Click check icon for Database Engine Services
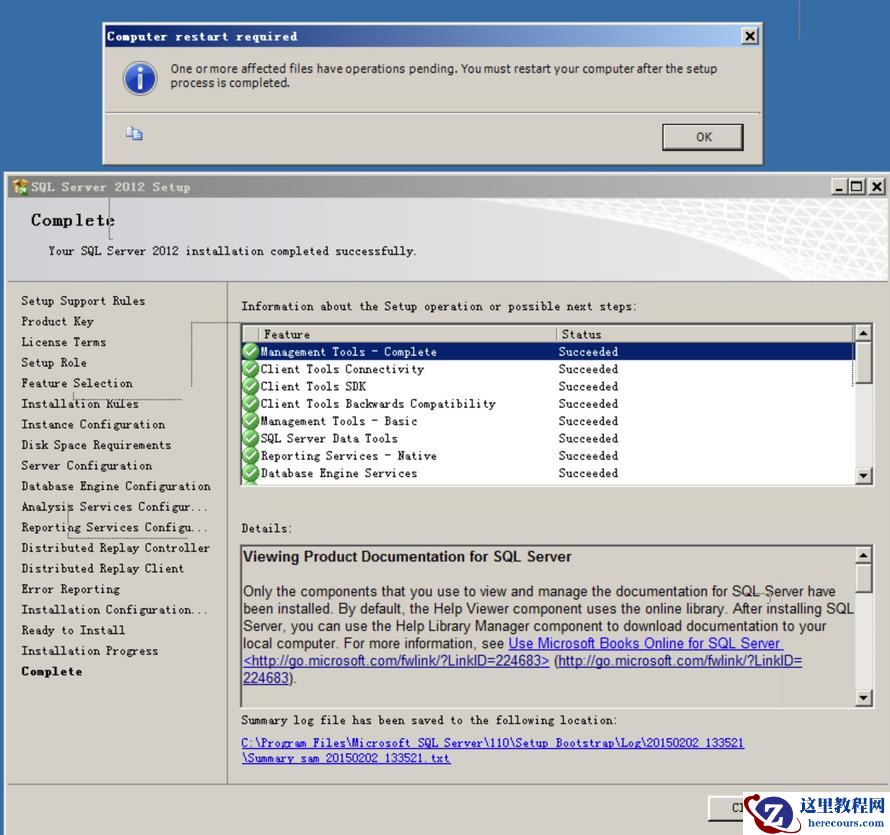This screenshot has height=835, width=890. (x=250, y=473)
